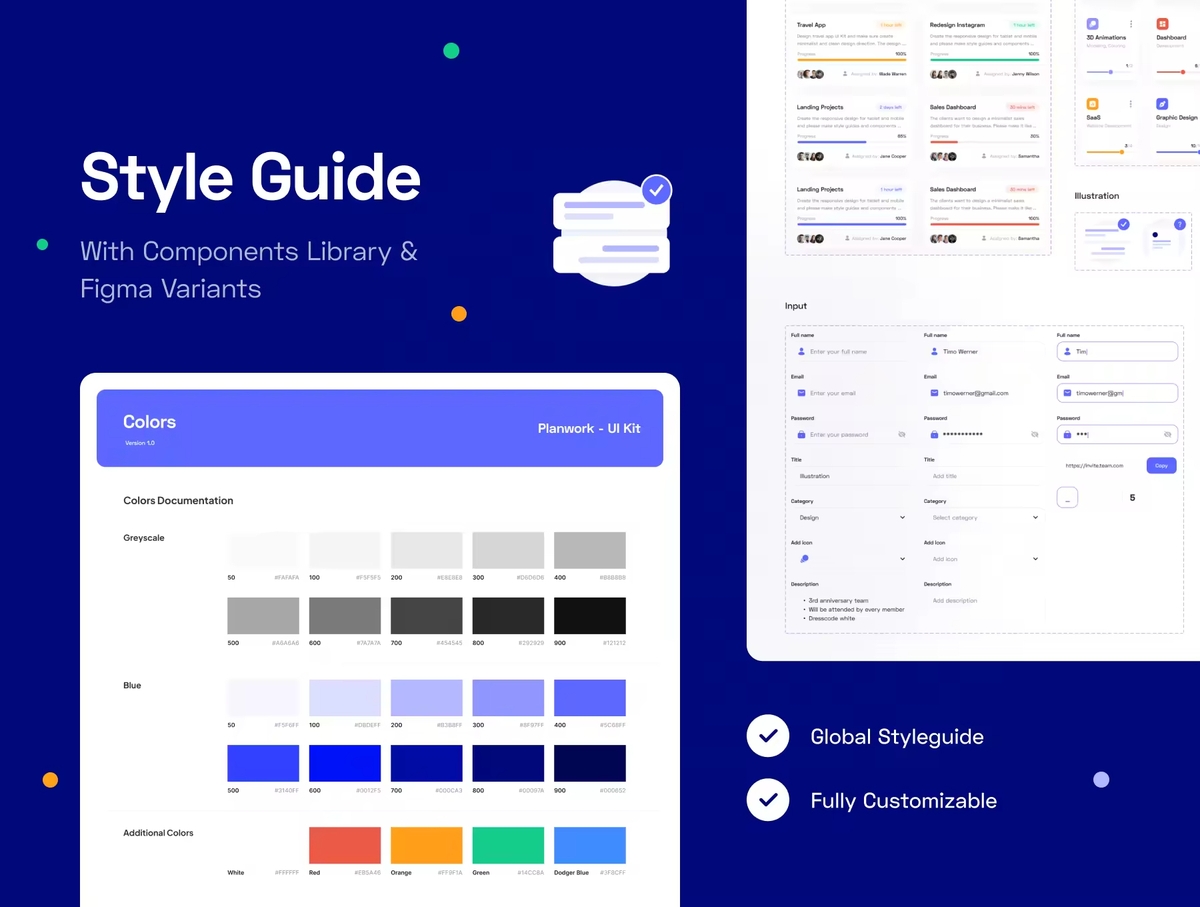Click the orange SaaS card icon
Image resolution: width=1200 pixels, height=907 pixels.
[x=1093, y=104]
